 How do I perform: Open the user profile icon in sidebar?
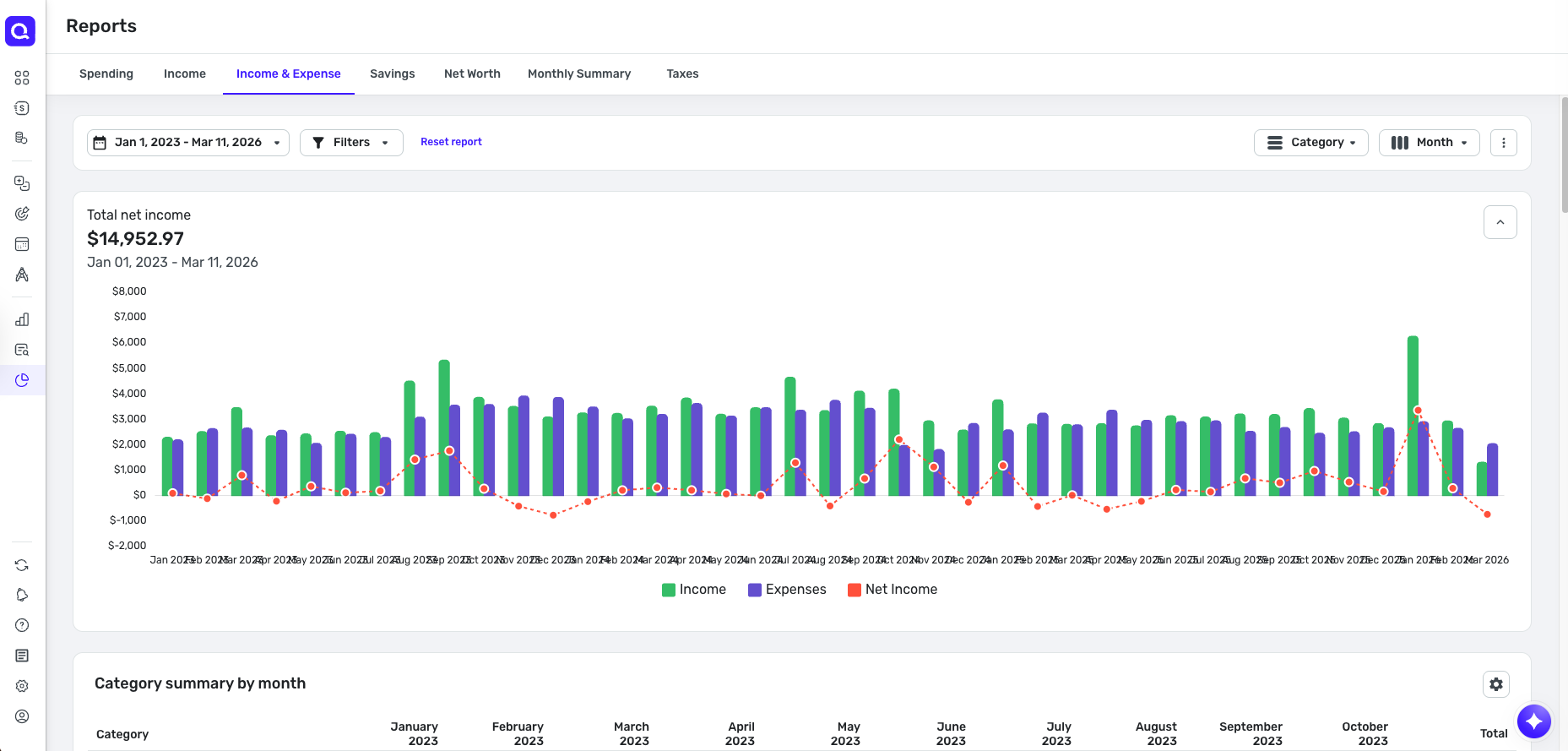click(x=22, y=716)
